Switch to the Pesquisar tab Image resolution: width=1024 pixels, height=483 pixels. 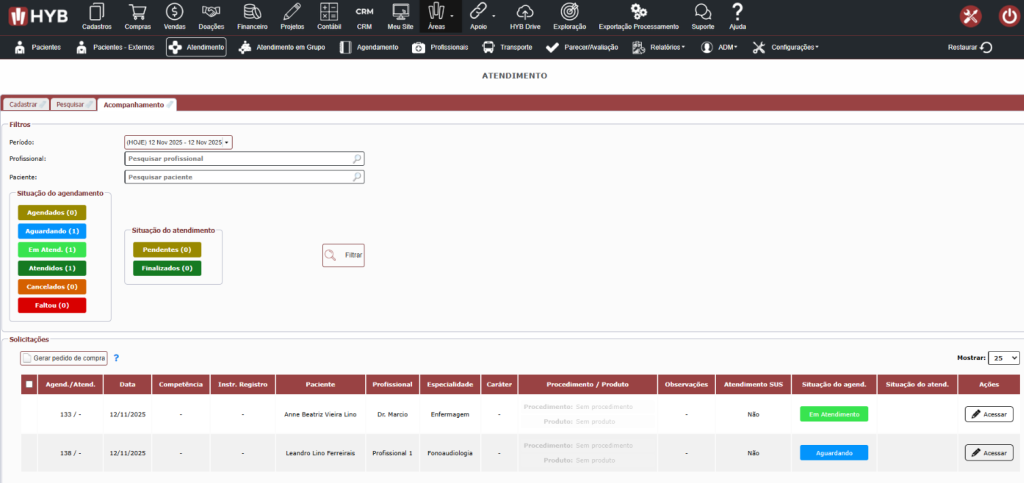[75, 104]
